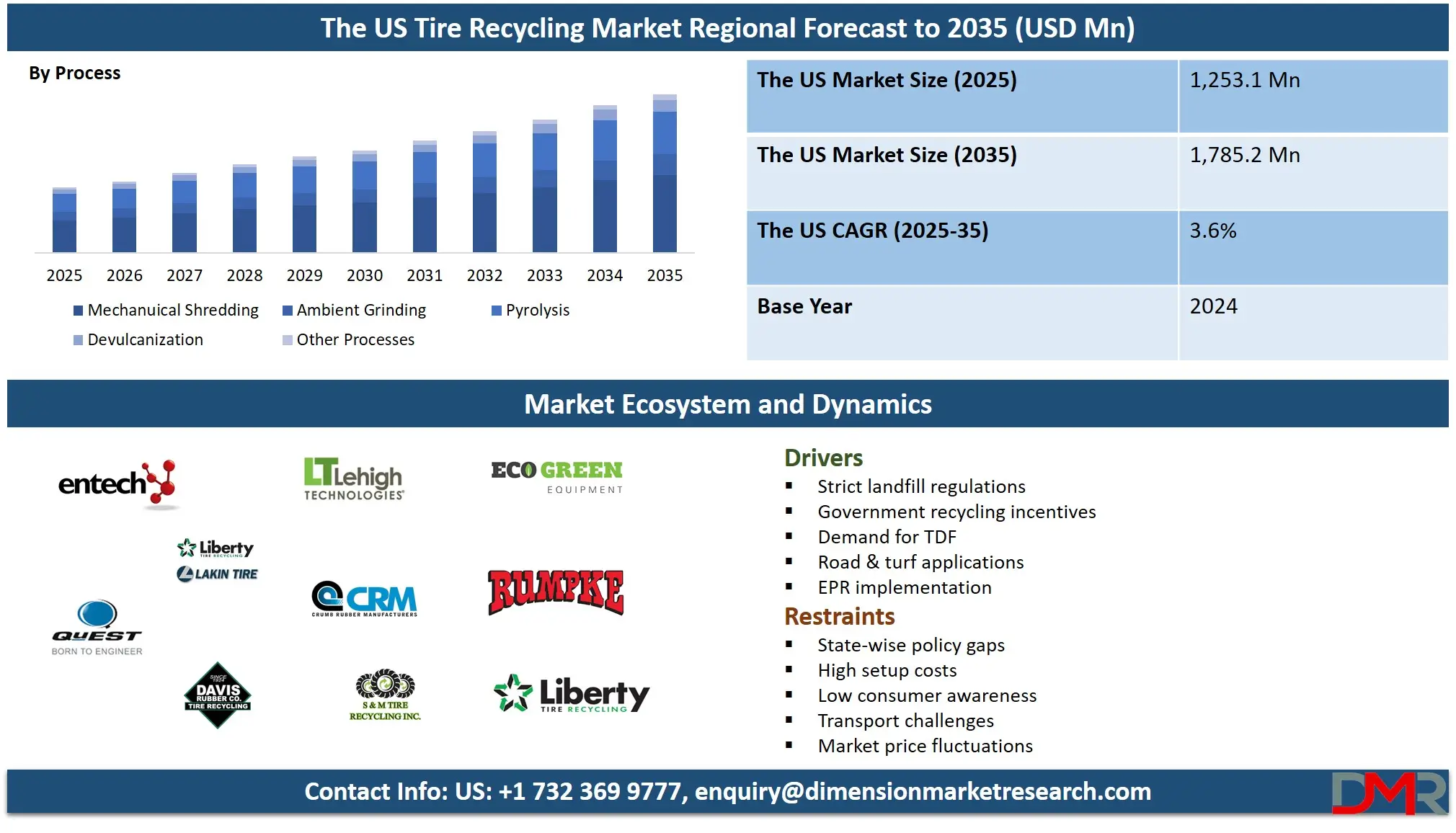The width and height of the screenshot is (1456, 833).
Task: Click the 2035 stacked bar in chart
Action: 665,173
